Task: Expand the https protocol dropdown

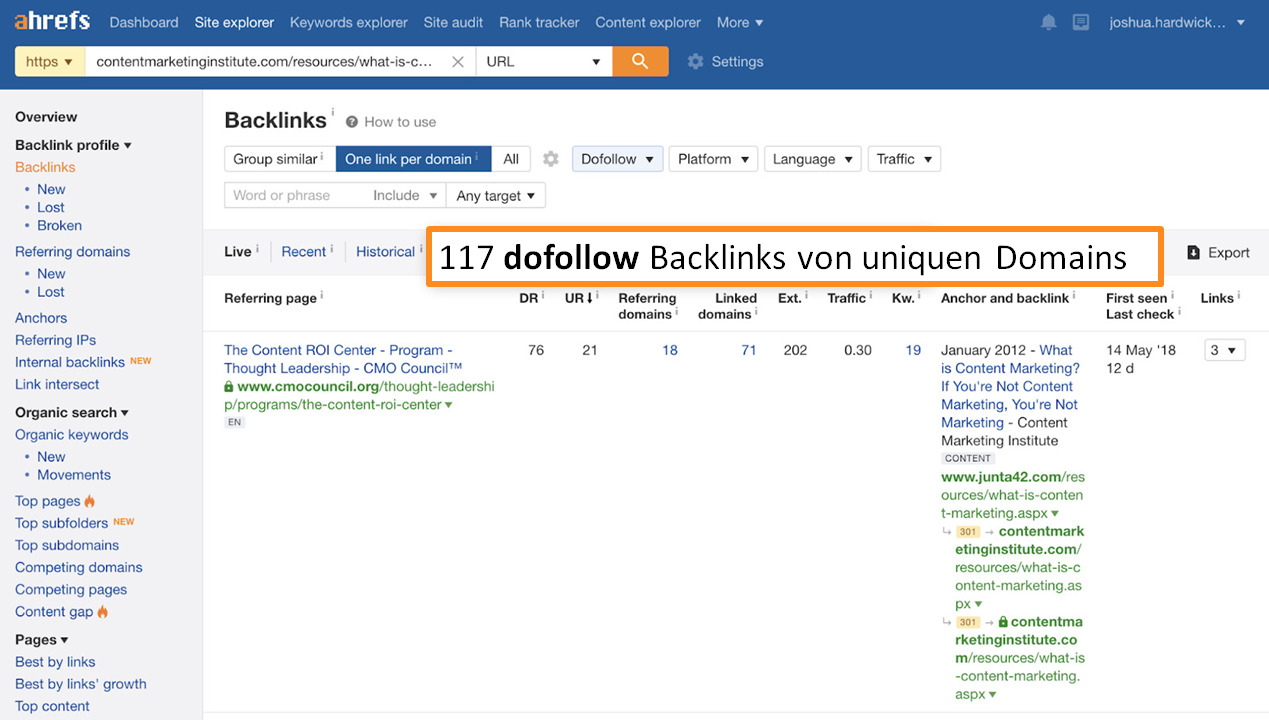Action: (50, 62)
